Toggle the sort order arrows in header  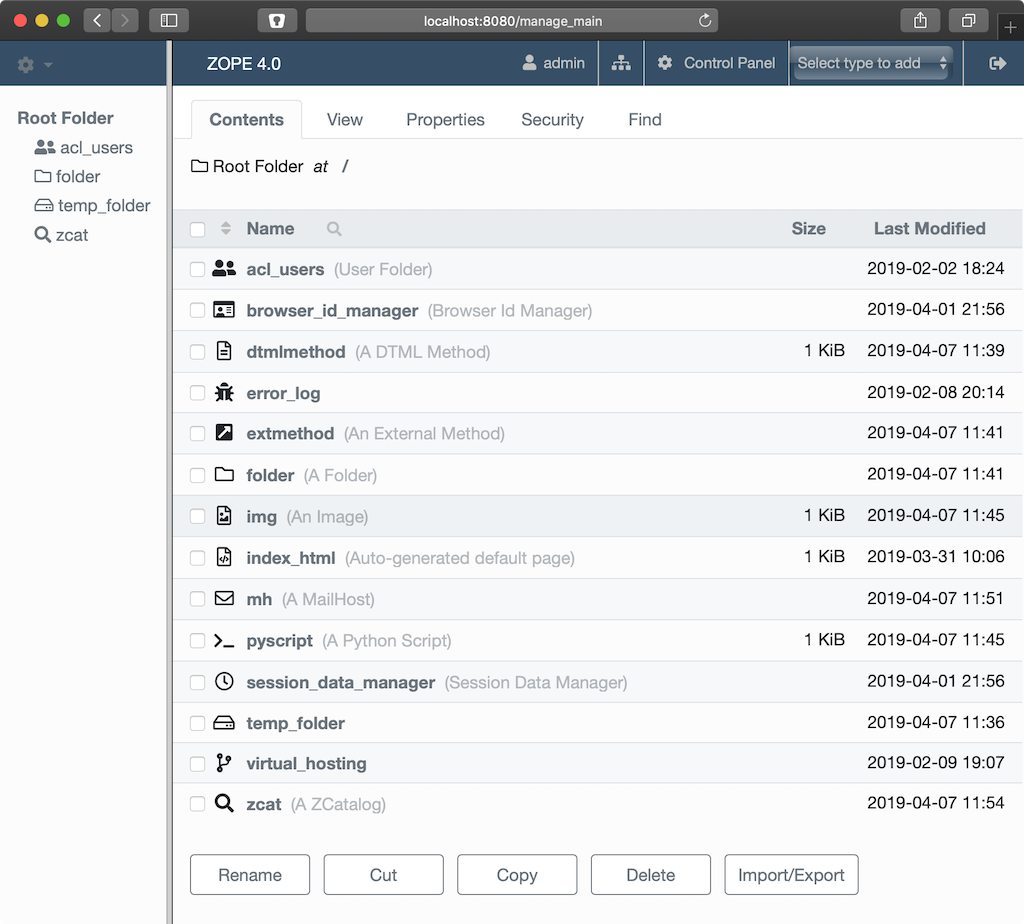pos(226,228)
